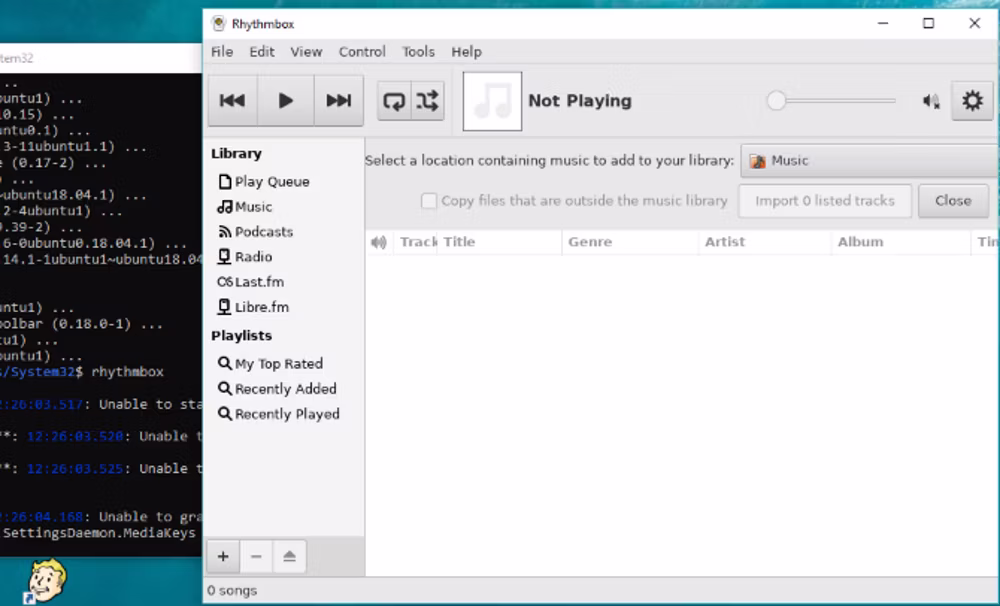Click the Not Playing track label
Viewport: 1000px width, 606px height.
pos(580,101)
